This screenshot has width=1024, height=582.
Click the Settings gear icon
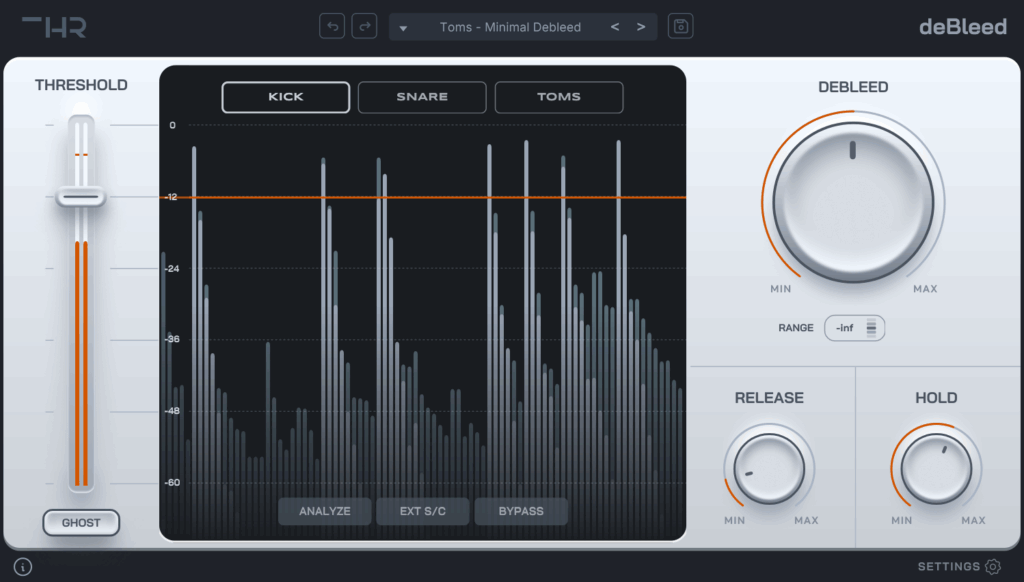pyautogui.click(x=993, y=567)
